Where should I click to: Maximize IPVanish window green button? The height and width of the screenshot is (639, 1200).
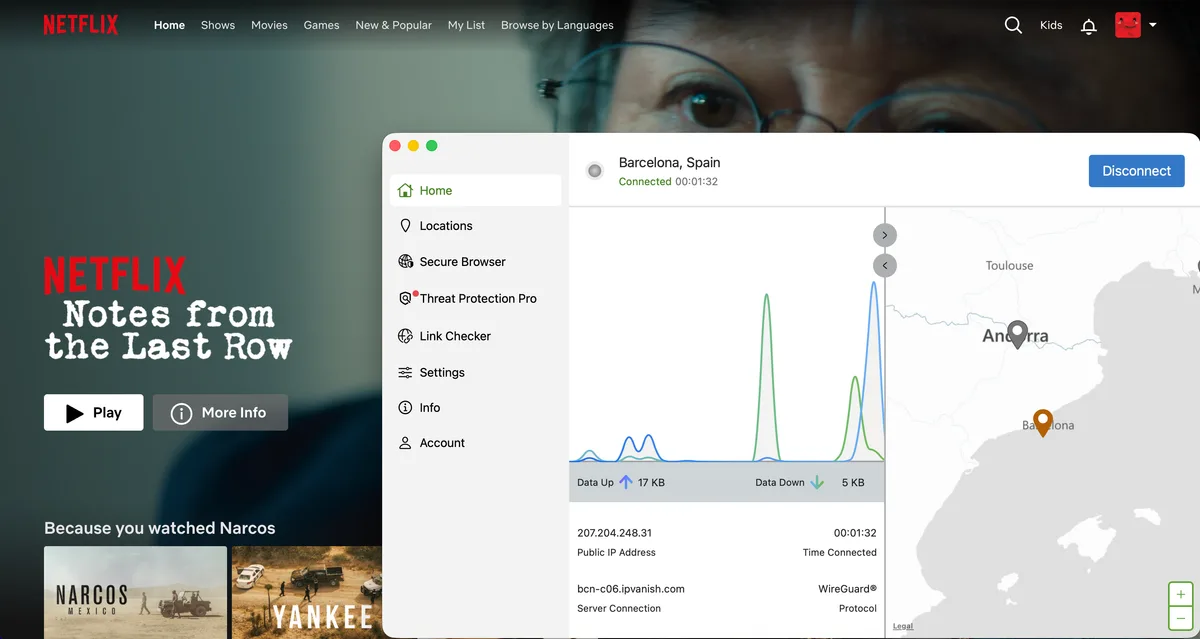coord(432,146)
